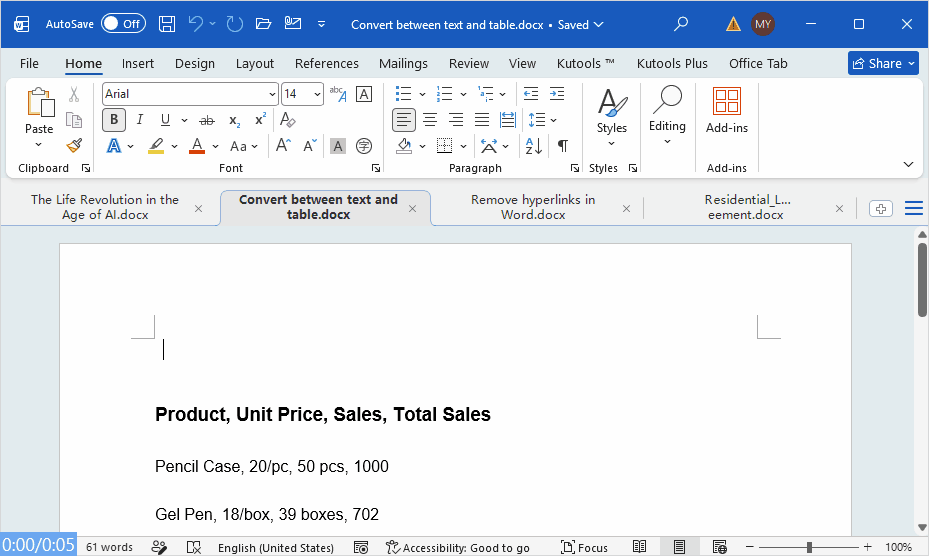Cut the selection with scissors icon
Viewport: 929px width, 556px height.
tap(74, 94)
